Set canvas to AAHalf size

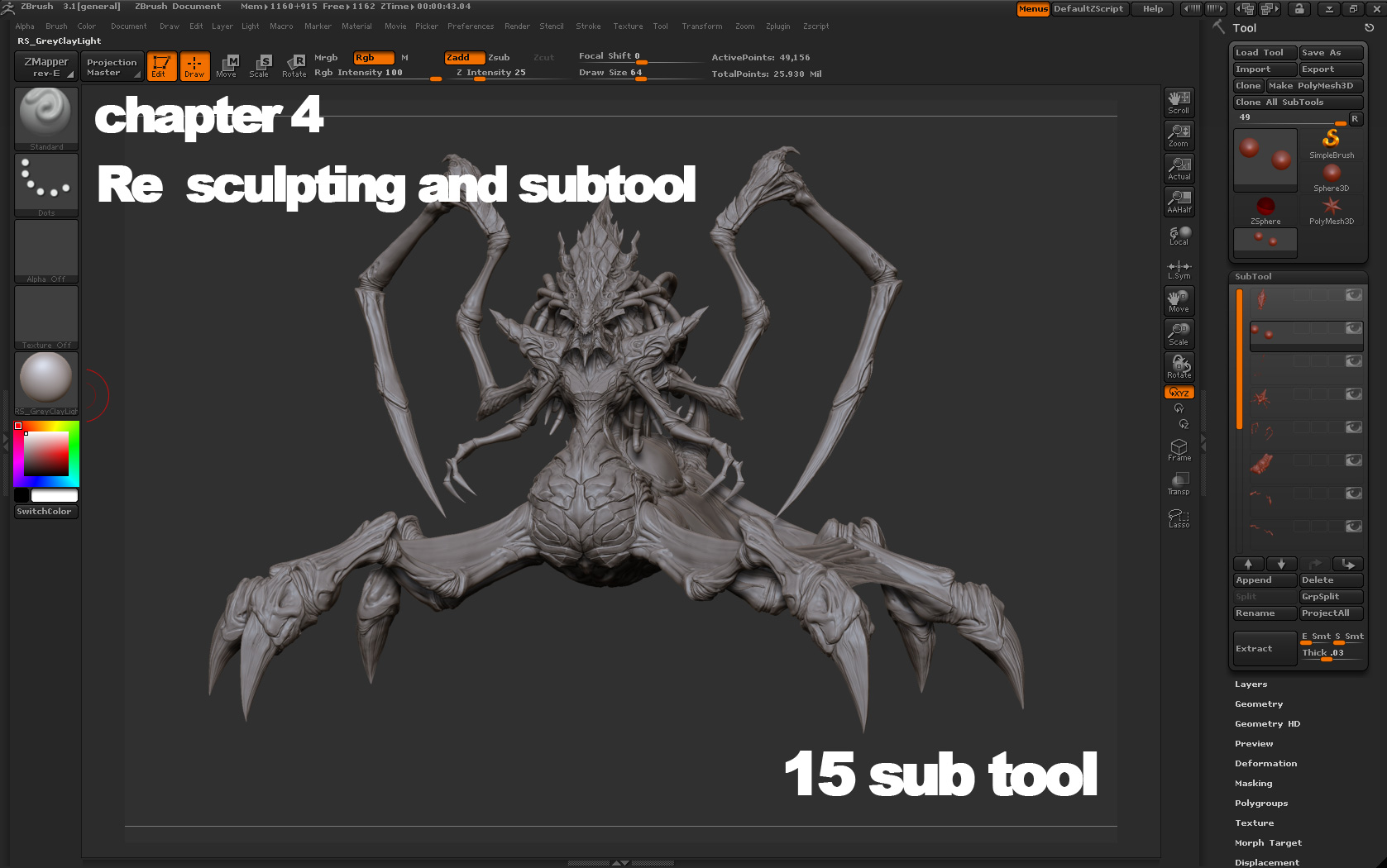[1179, 202]
